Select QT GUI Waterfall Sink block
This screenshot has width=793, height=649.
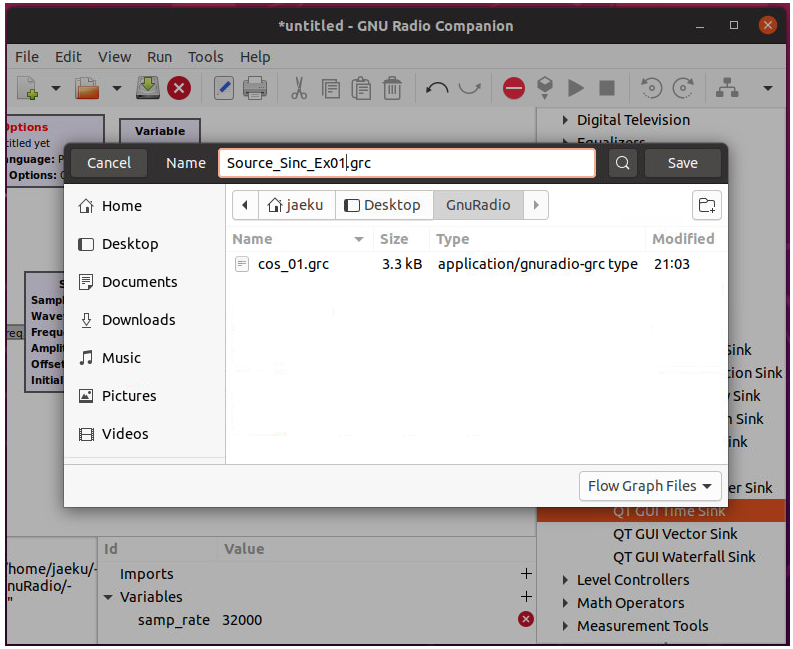click(x=684, y=557)
